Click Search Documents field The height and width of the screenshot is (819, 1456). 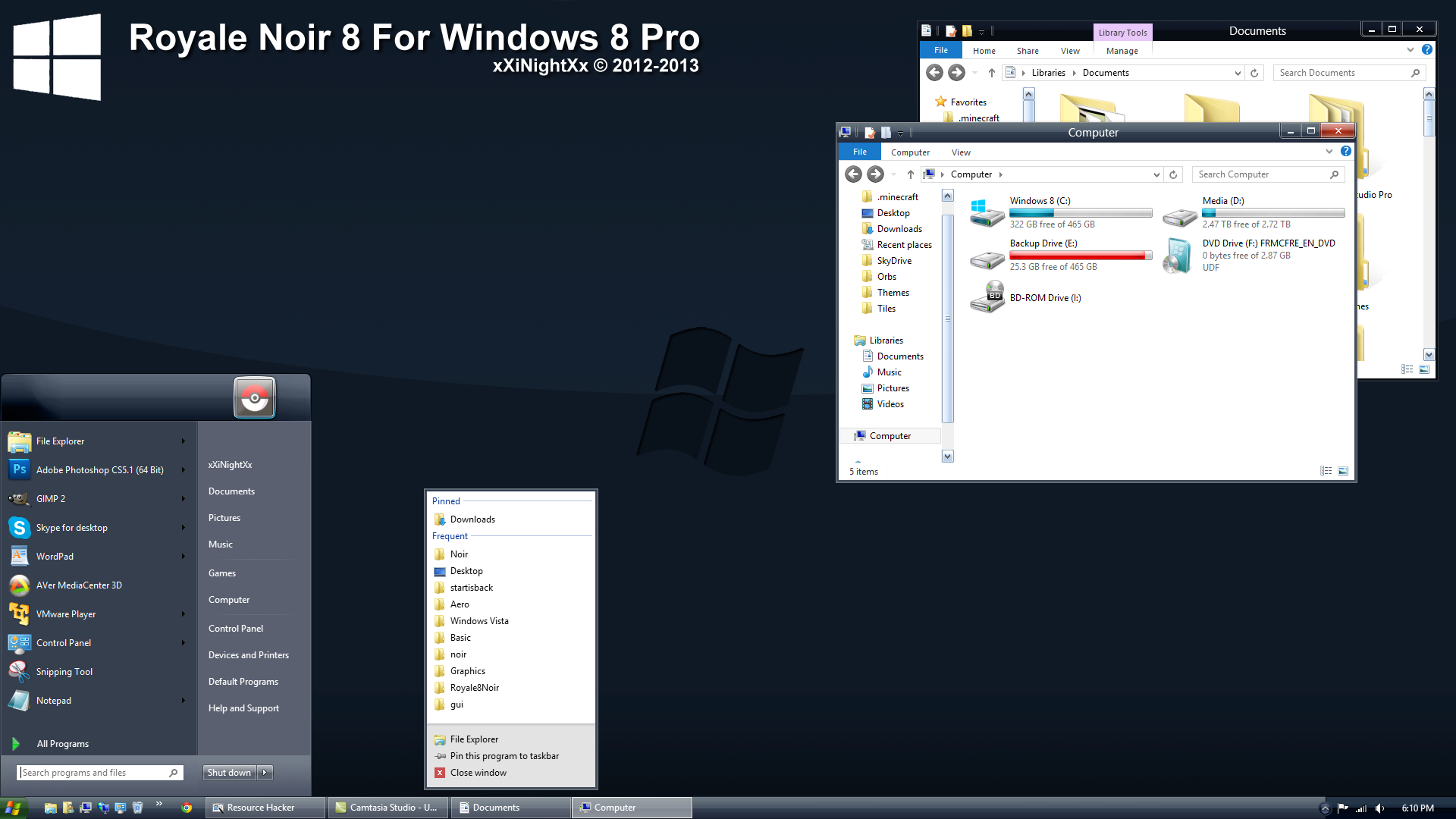point(1349,73)
